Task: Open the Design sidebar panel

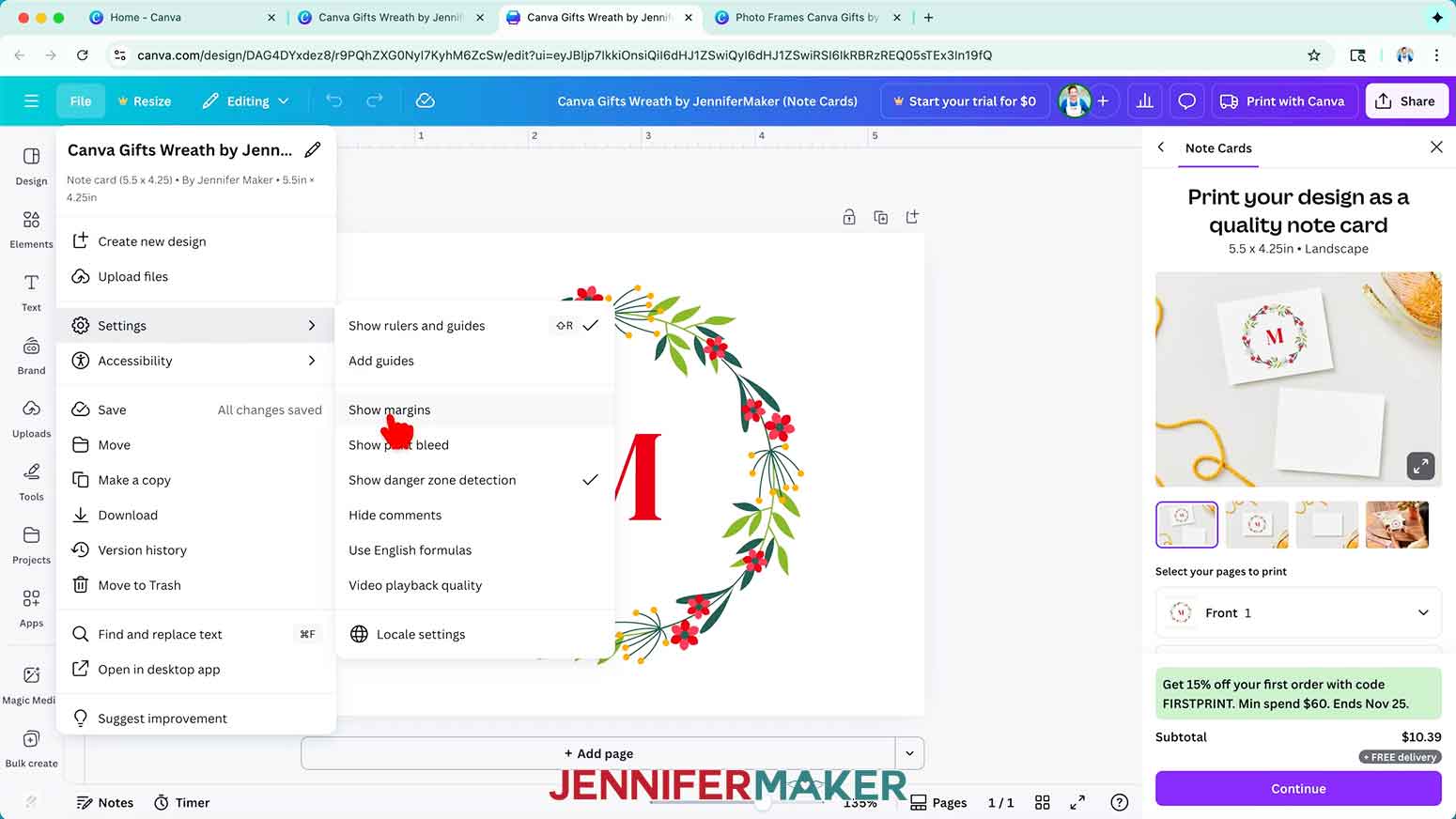Action: (x=31, y=166)
